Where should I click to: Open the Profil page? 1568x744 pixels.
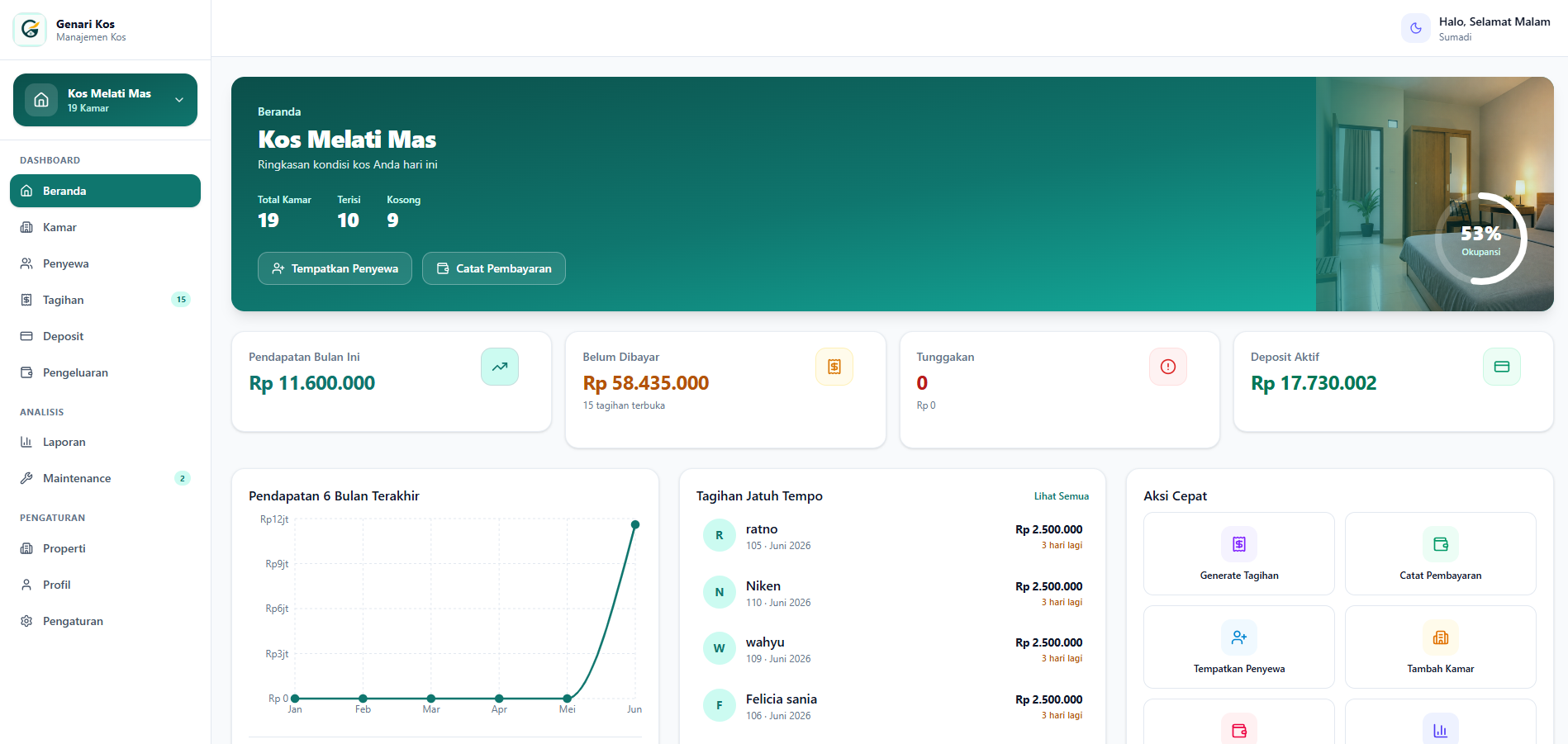click(105, 585)
